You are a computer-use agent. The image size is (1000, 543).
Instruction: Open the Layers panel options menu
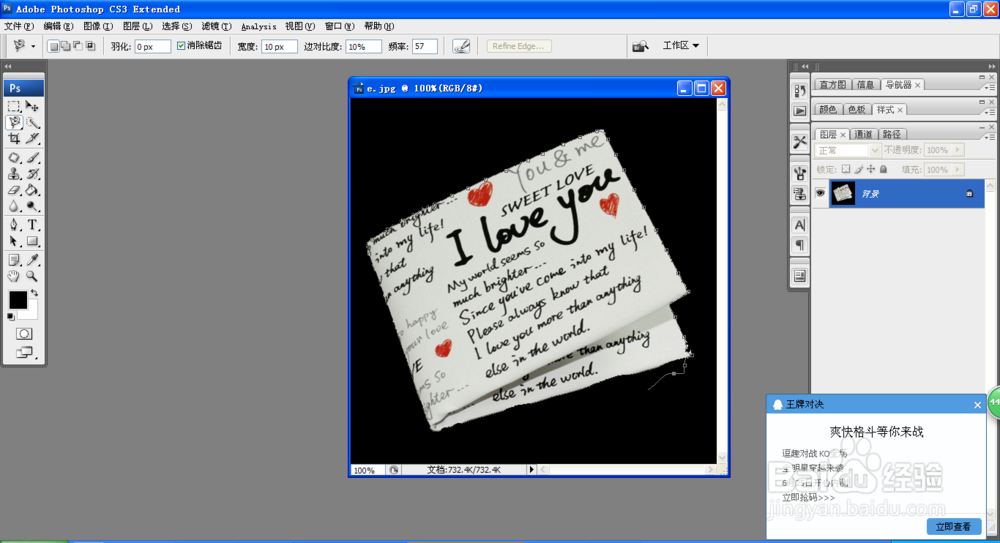[989, 137]
